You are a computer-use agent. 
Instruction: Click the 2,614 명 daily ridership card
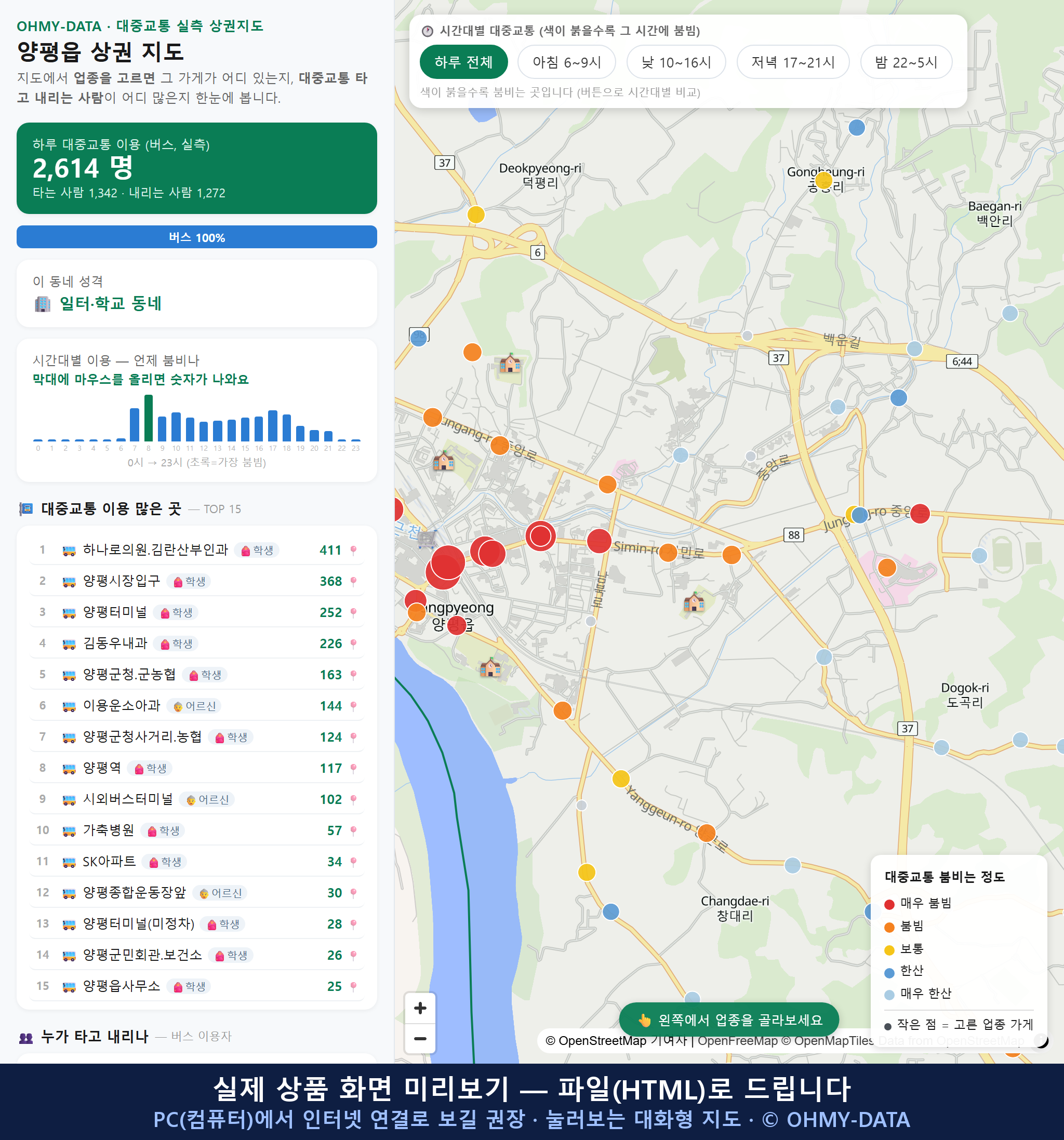[197, 168]
